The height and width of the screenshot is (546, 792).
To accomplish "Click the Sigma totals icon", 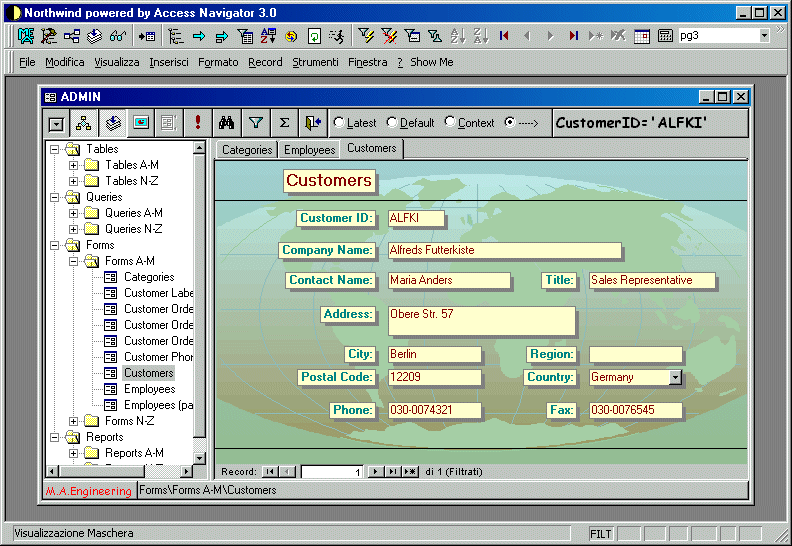I will click(x=284, y=123).
